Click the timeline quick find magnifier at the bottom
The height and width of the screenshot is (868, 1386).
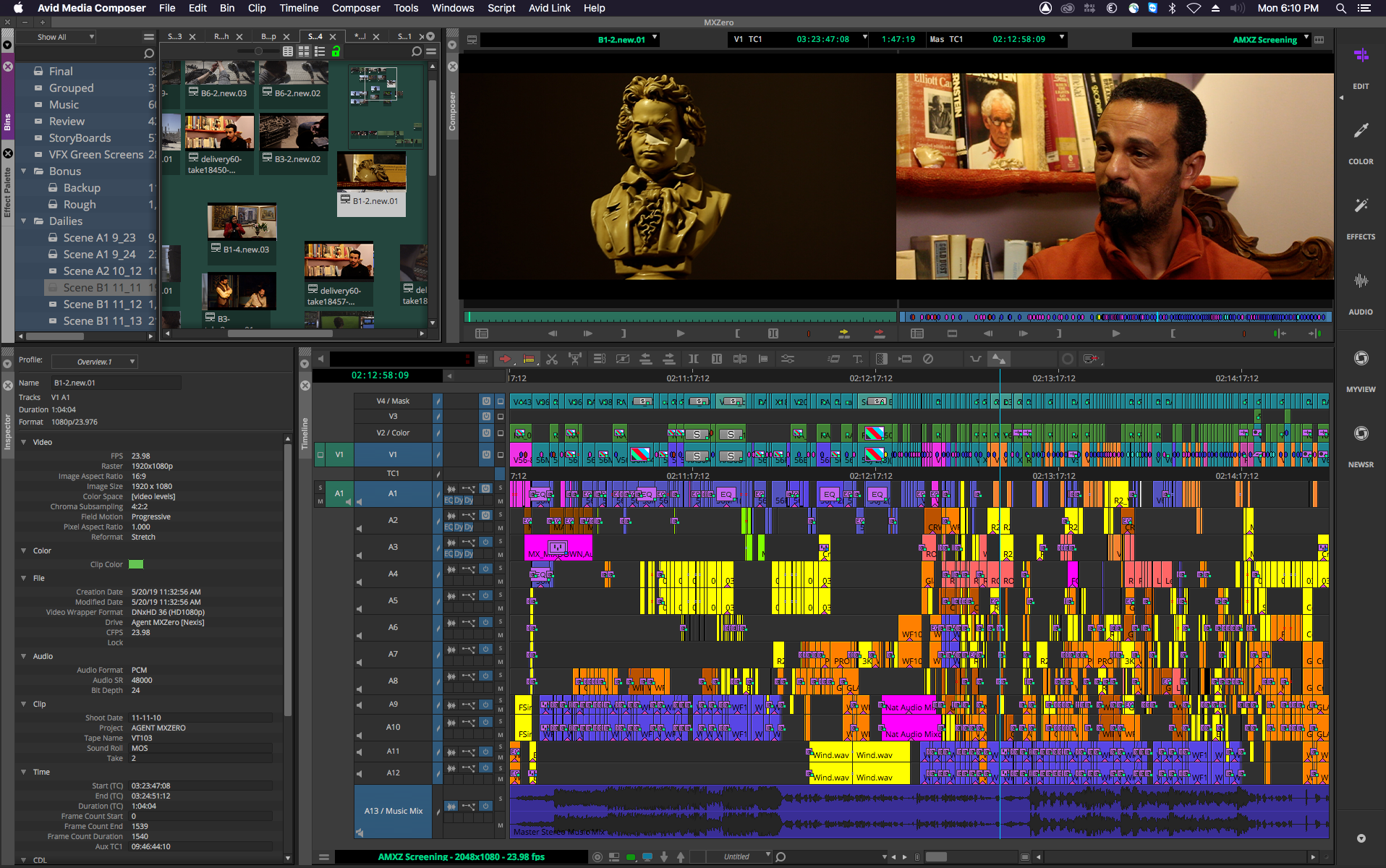click(781, 857)
